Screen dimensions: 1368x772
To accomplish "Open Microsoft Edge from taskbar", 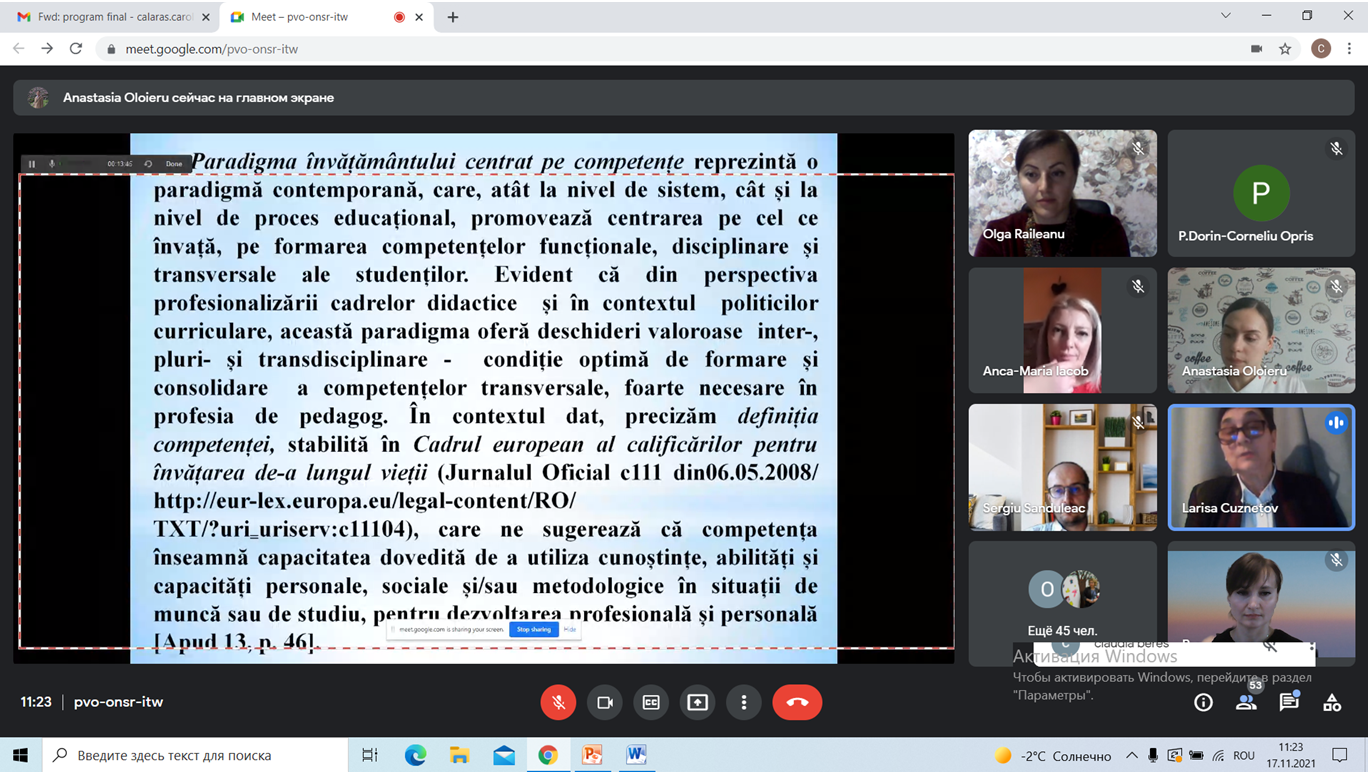I will [415, 755].
